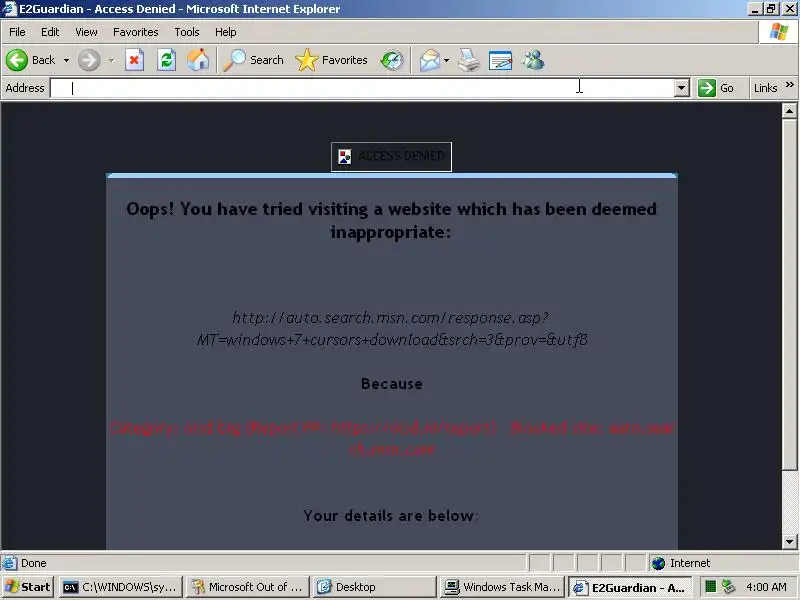Open the Edit menu
800x600 pixels.
tap(50, 32)
